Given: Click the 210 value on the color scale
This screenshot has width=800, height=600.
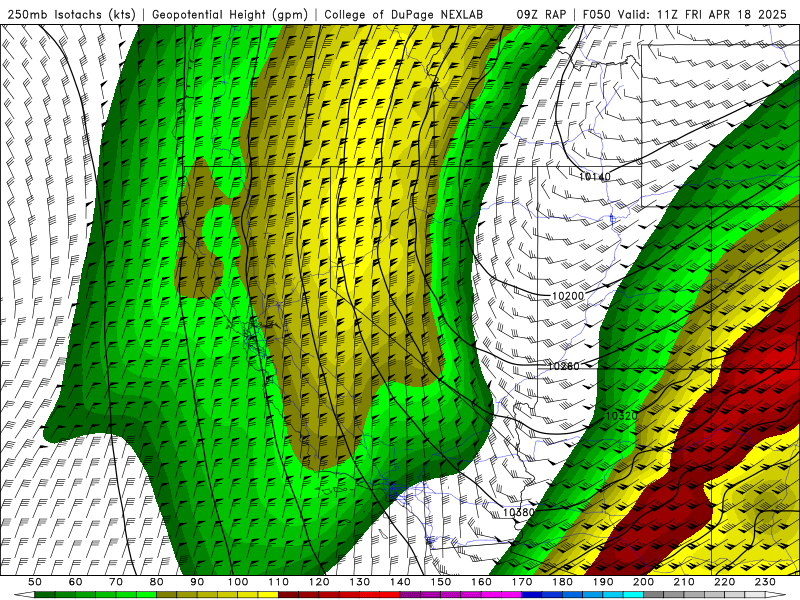Looking at the screenshot, I should (x=685, y=582).
